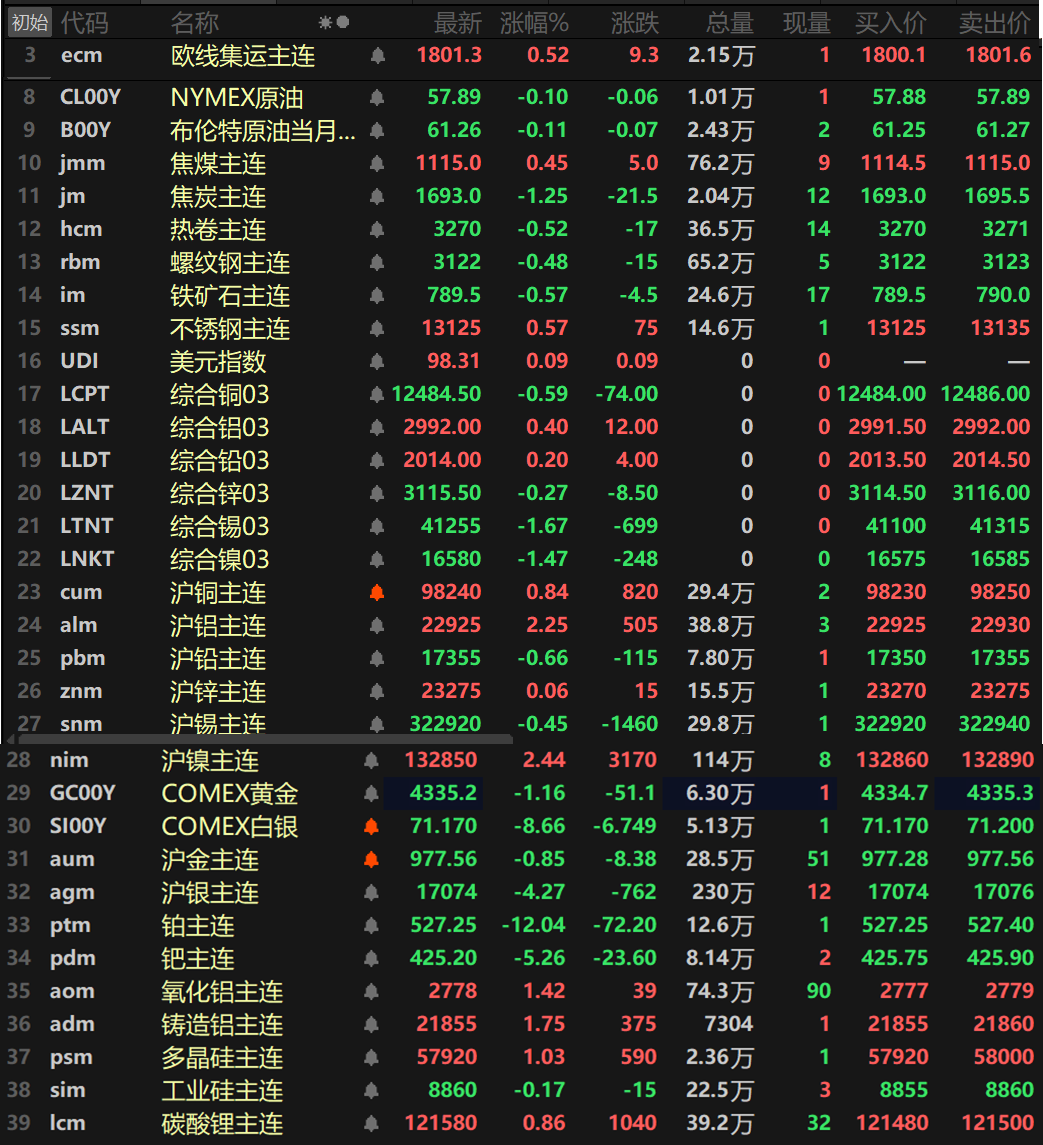Click the red bell beside COMEX白银
This screenshot has height=1145, width=1043.
coord(371,827)
